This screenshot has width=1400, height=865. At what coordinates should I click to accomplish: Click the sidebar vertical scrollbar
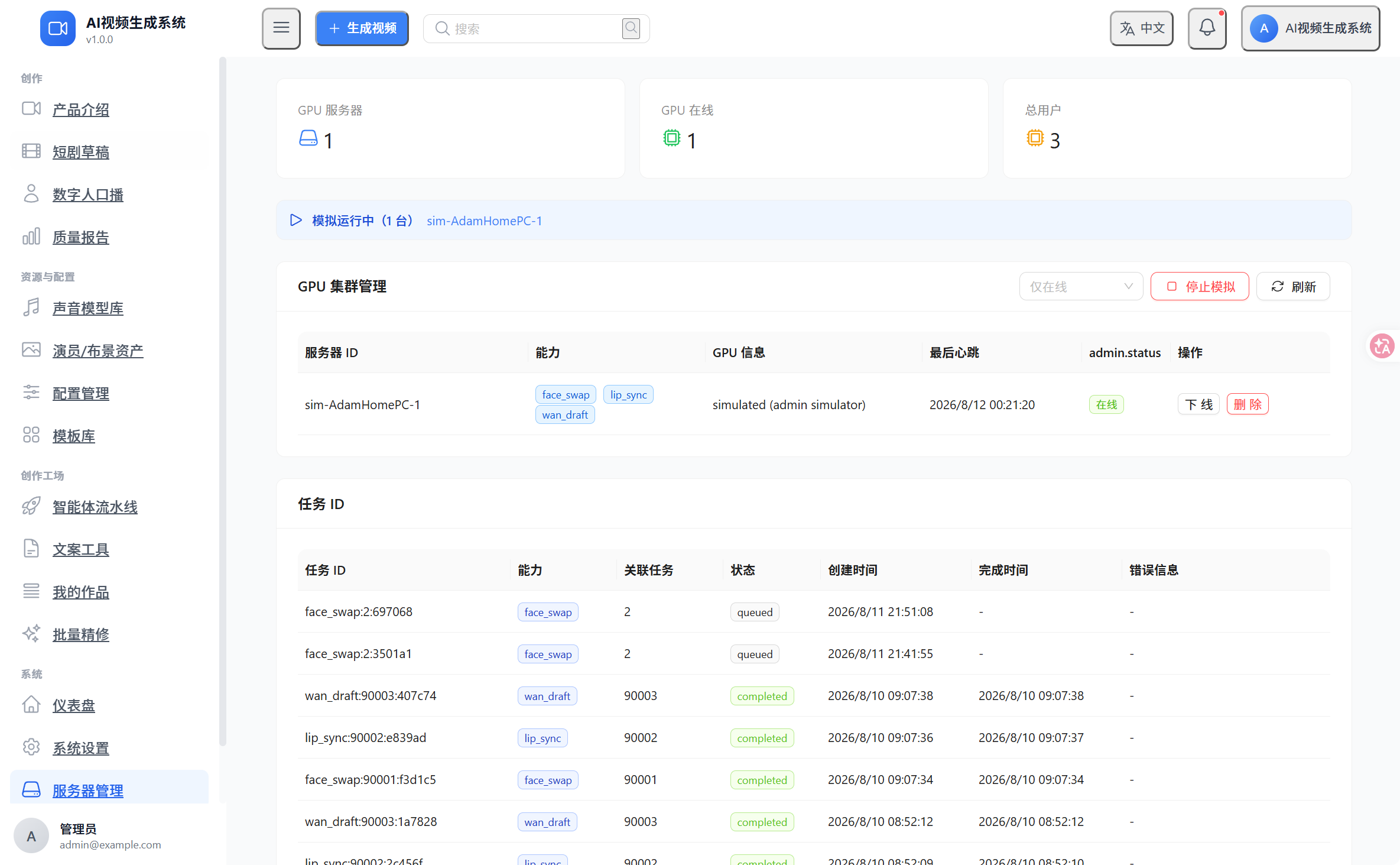coord(223,402)
